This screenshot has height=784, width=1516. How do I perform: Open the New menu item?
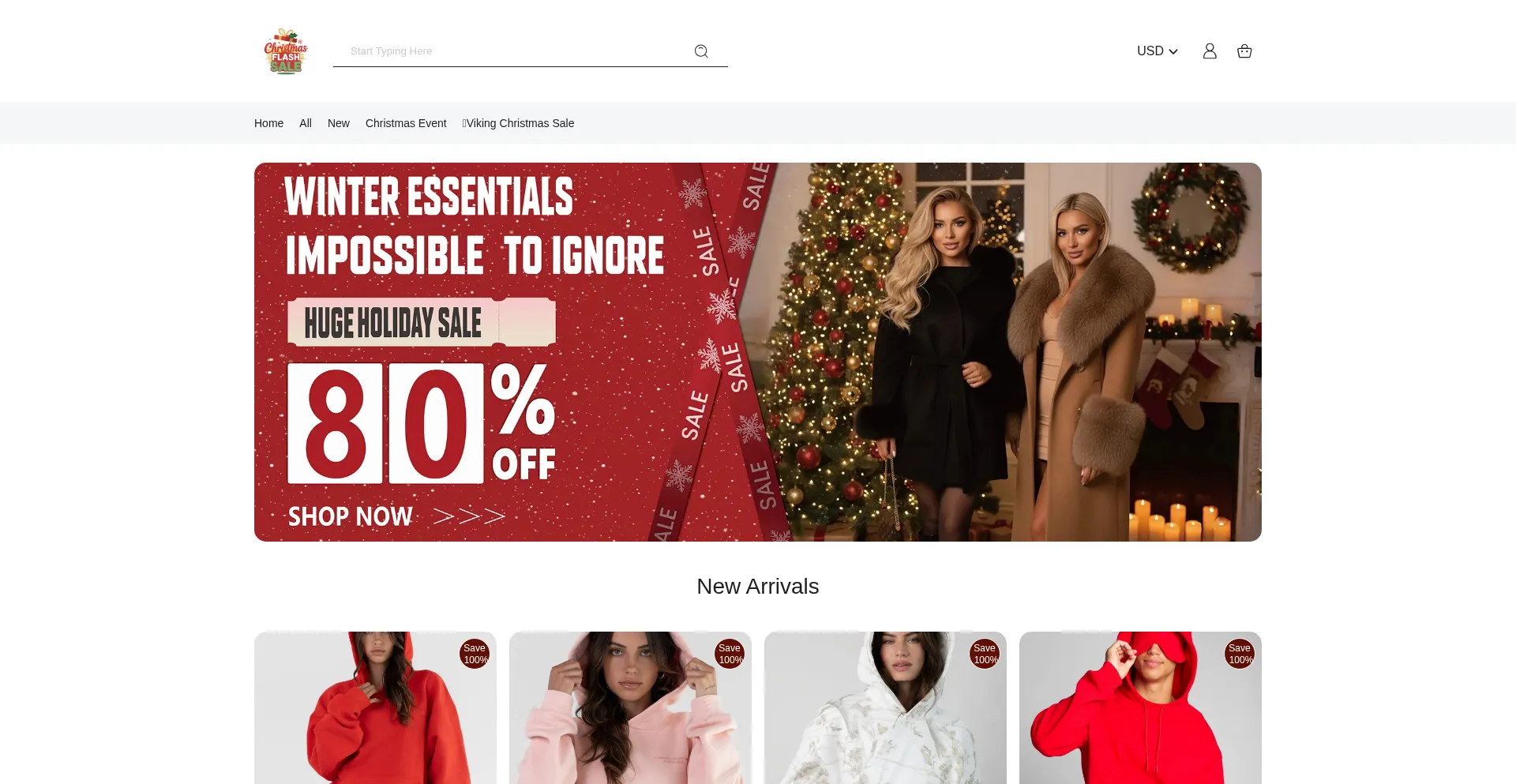pos(339,123)
